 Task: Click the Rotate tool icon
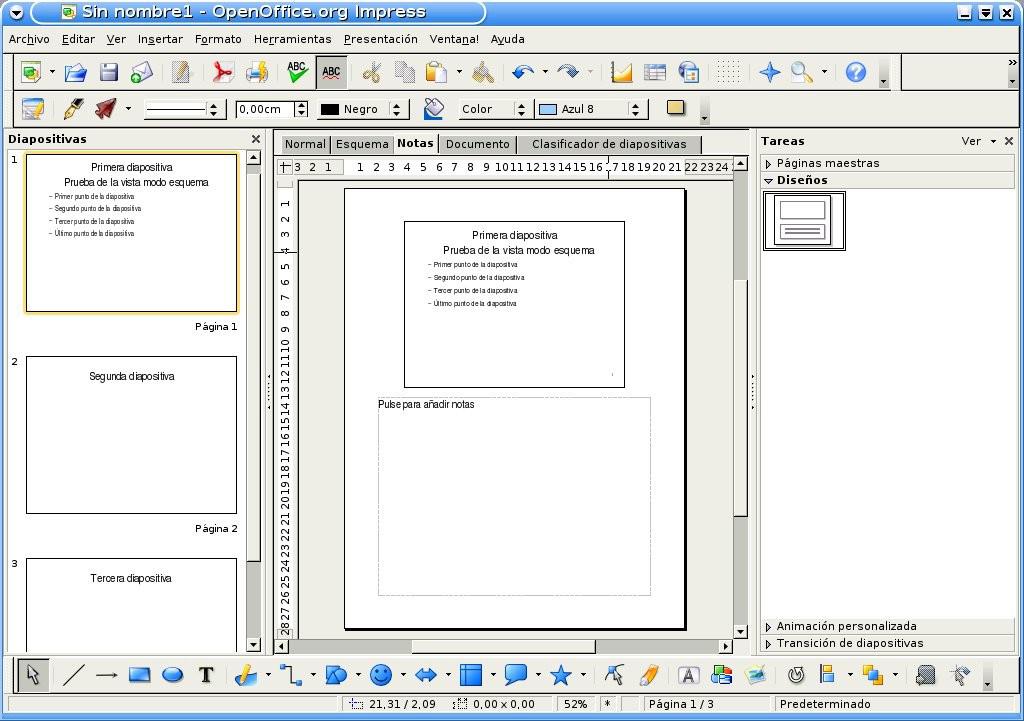click(795, 675)
